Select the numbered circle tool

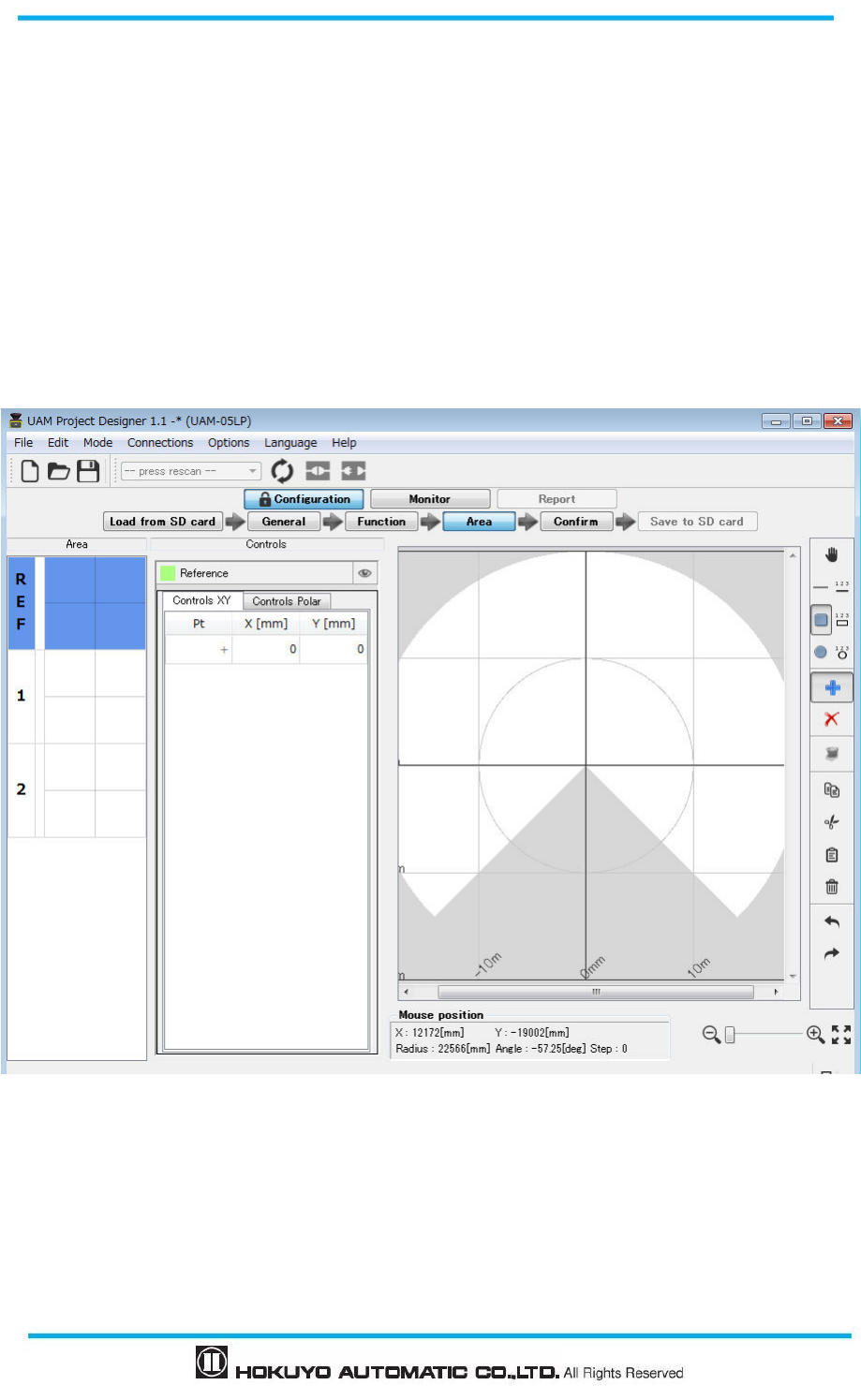pyautogui.click(x=841, y=652)
